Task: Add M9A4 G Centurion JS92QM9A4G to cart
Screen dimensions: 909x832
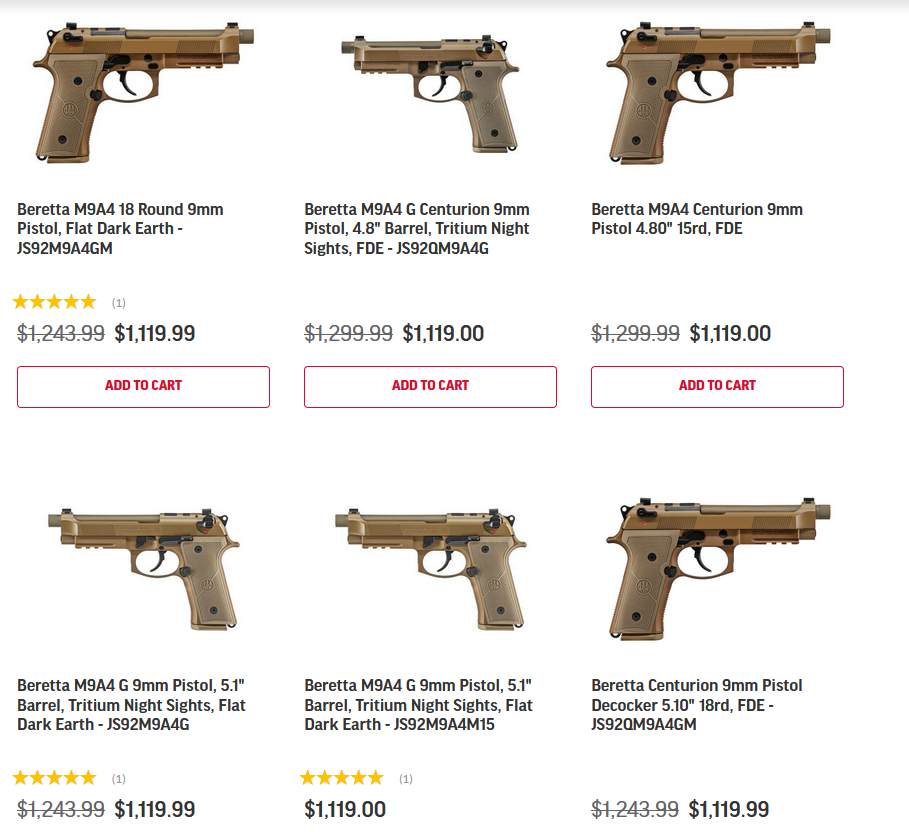Action: (430, 387)
